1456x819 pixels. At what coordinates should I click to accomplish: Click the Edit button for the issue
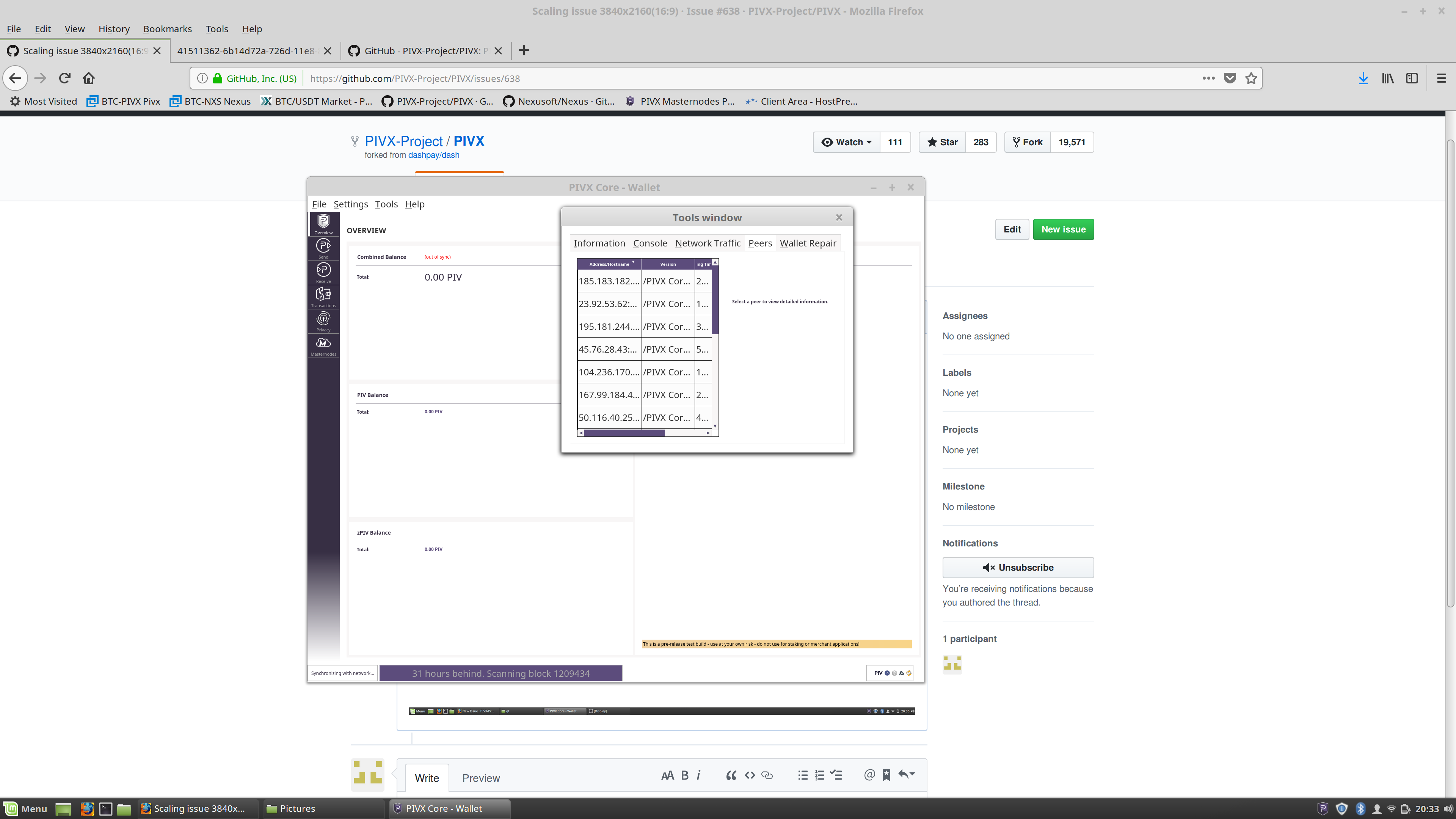point(1012,229)
